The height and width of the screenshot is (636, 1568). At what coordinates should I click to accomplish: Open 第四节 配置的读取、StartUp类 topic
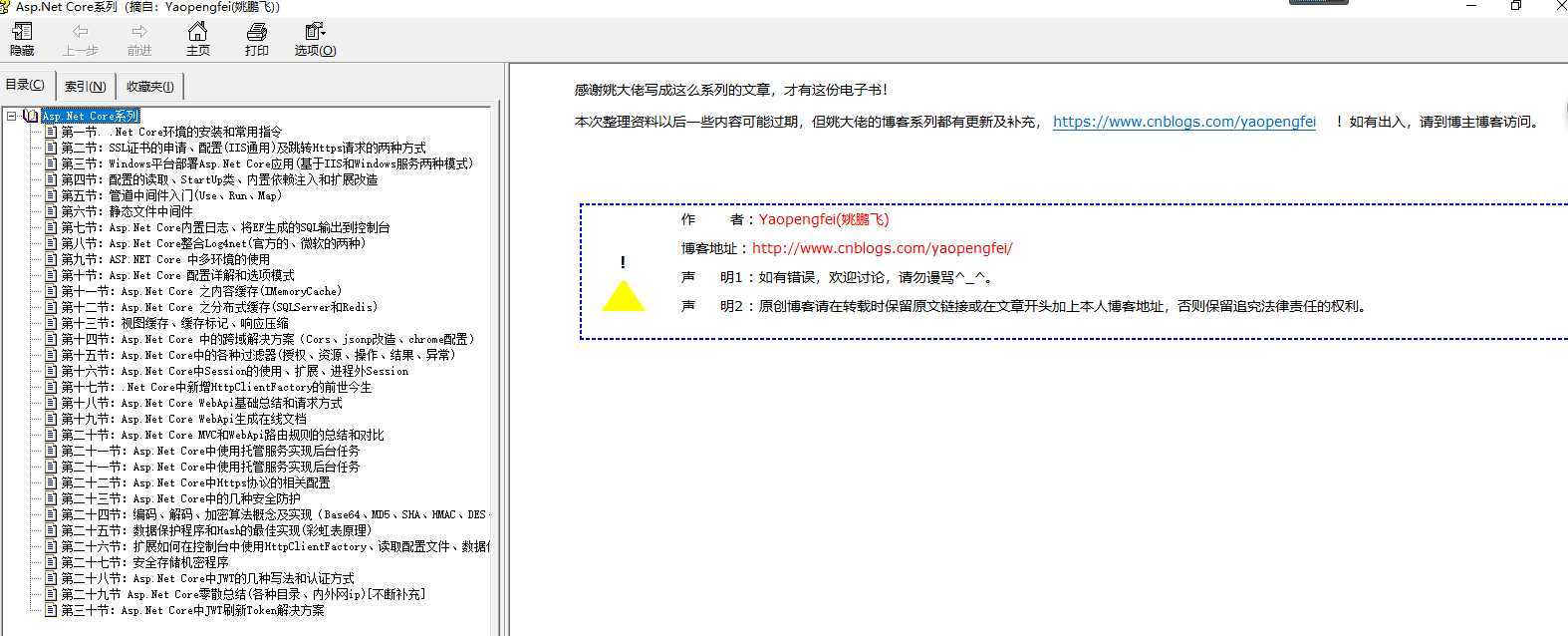click(219, 179)
